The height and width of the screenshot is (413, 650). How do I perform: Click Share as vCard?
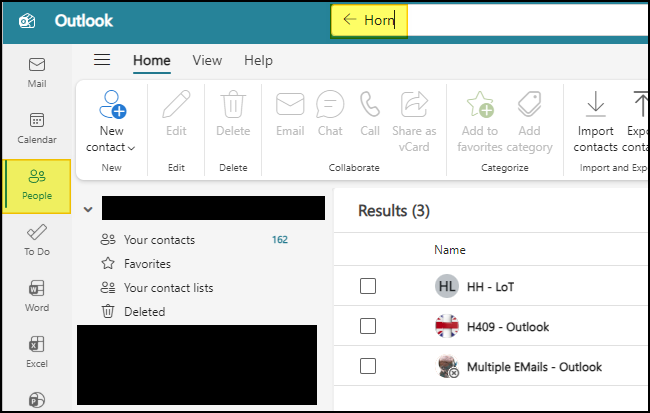pyautogui.click(x=414, y=122)
